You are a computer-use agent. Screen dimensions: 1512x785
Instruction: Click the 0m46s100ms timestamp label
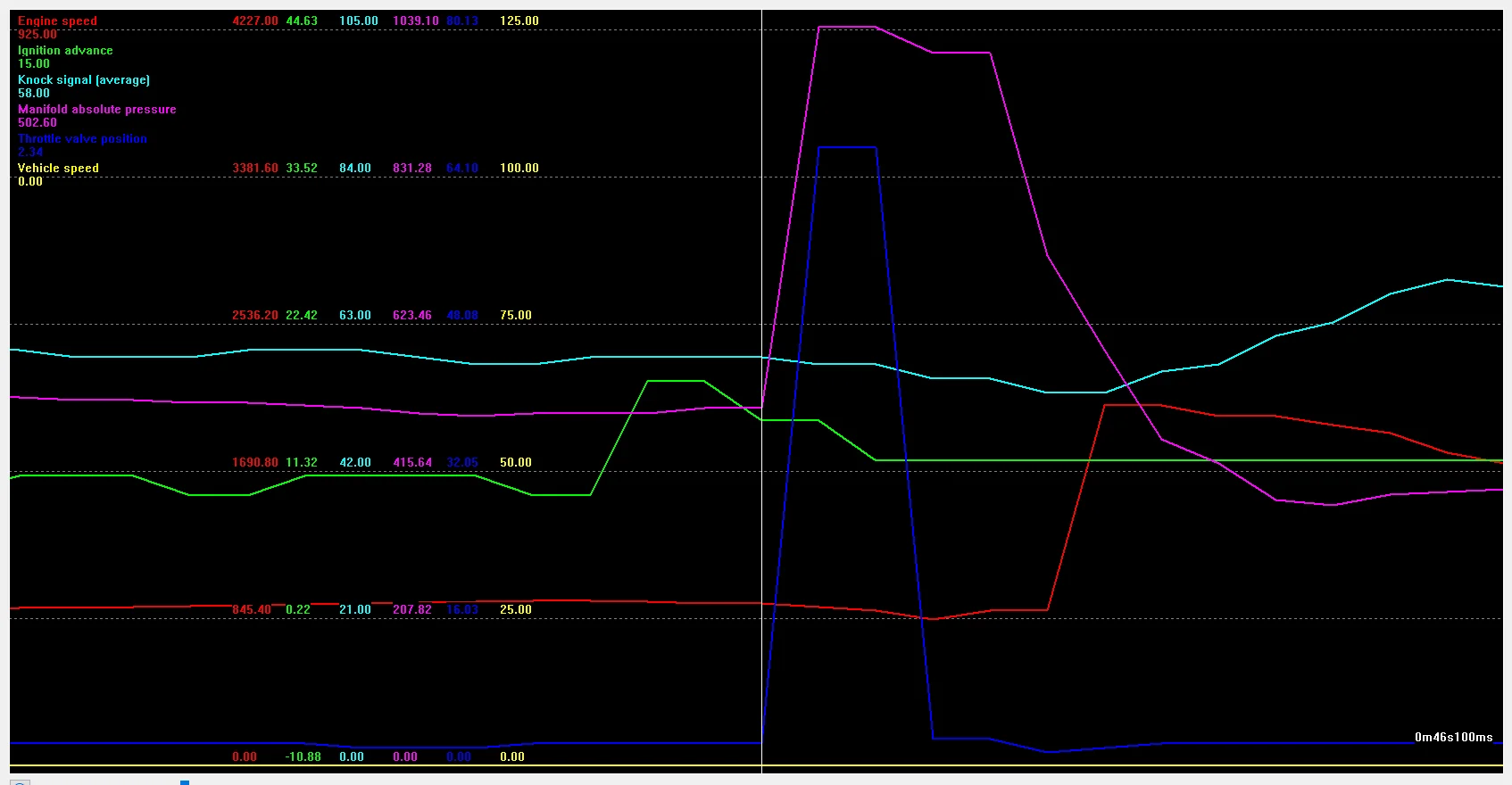[x=1453, y=737]
